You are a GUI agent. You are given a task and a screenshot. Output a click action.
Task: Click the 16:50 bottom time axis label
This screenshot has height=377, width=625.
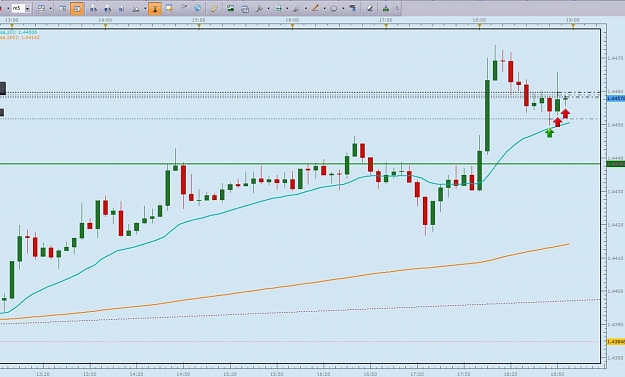370,374
